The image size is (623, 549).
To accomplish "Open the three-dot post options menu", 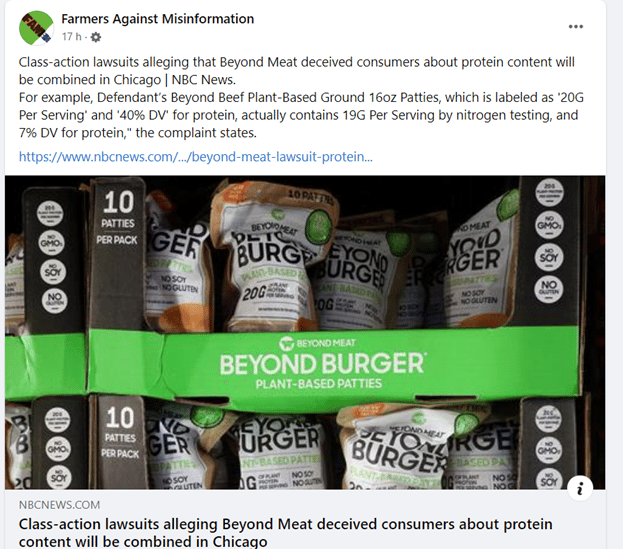I will 575,27.
